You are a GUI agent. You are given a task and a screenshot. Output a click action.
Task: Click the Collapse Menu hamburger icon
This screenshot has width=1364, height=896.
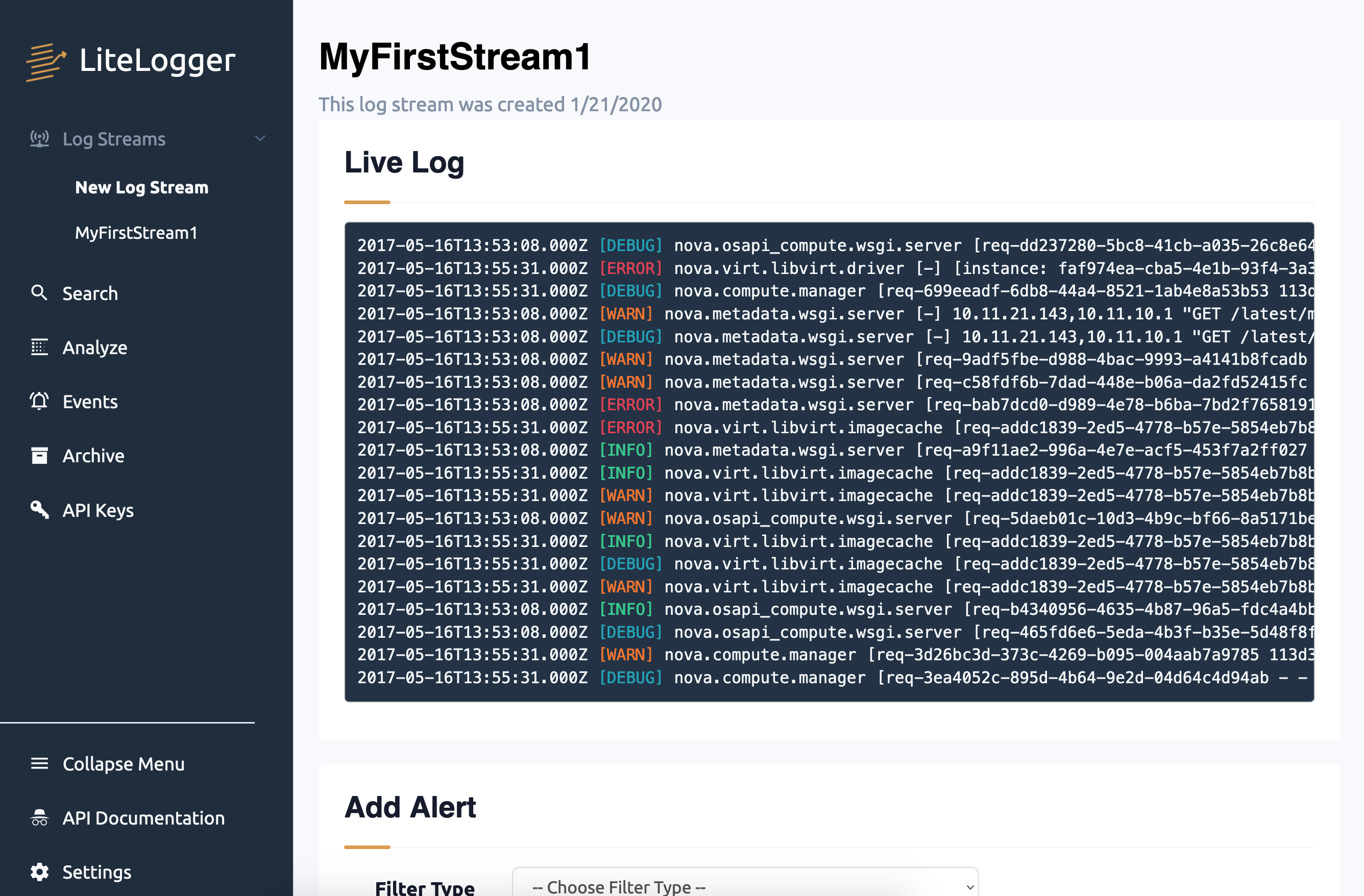tap(39, 763)
